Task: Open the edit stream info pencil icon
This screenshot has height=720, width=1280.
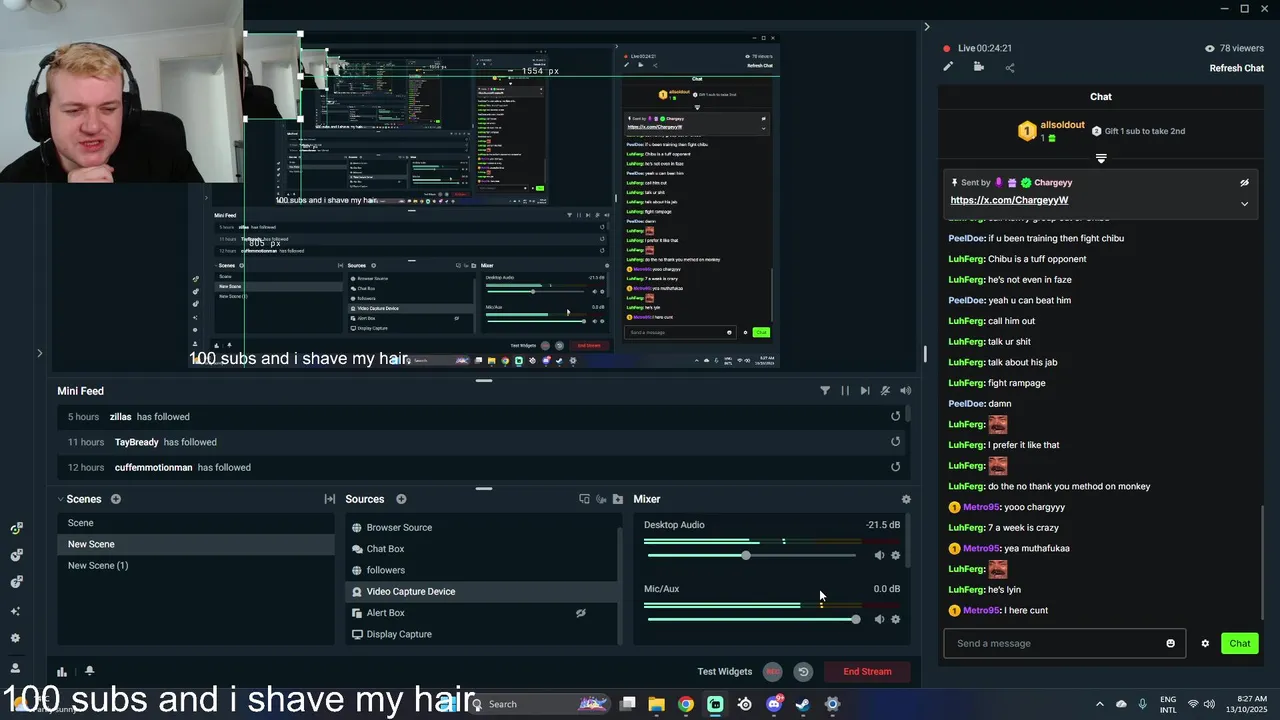Action: [x=948, y=67]
